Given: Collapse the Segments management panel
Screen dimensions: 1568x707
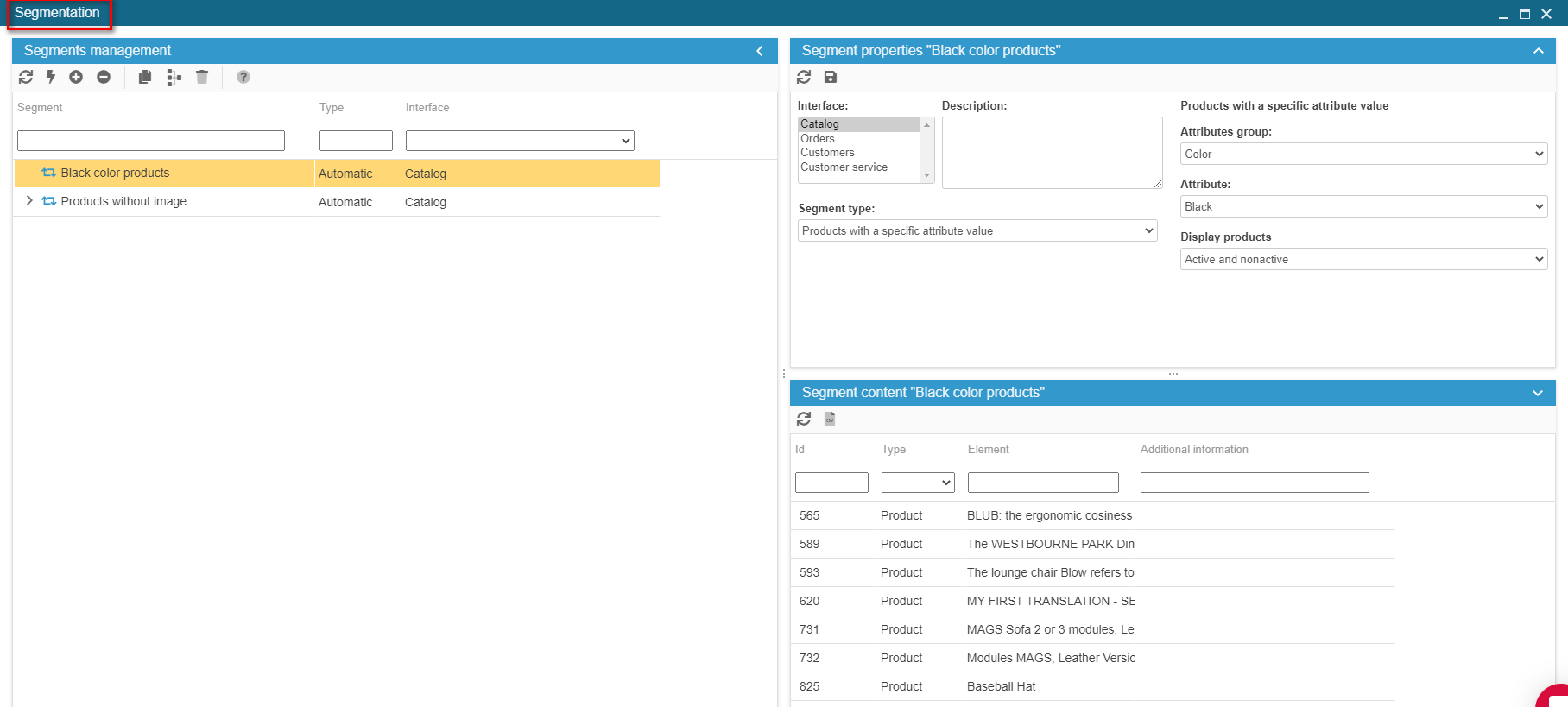Looking at the screenshot, I should 760,51.
